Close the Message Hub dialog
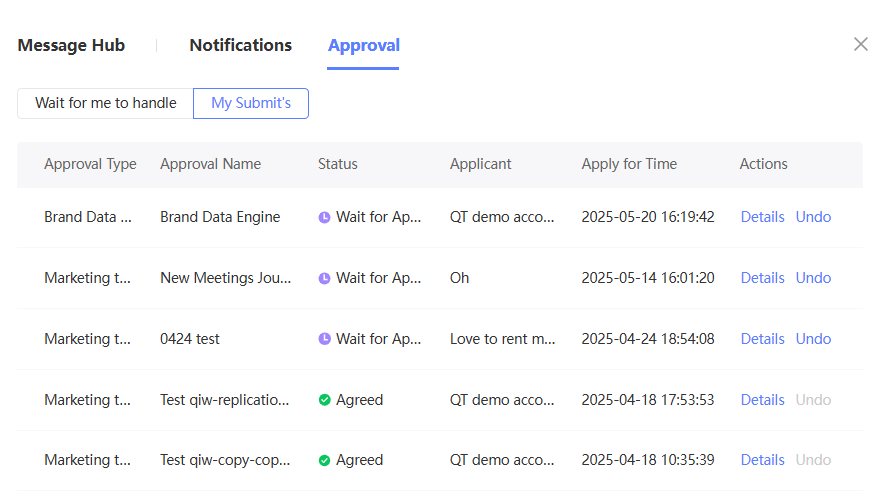Image resolution: width=878 pixels, height=498 pixels. 860,44
